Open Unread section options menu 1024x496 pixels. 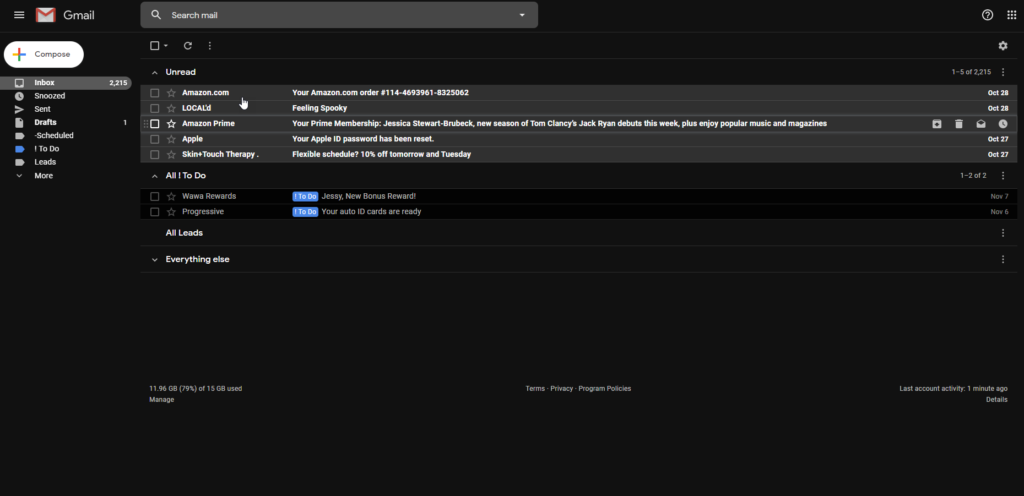[1003, 72]
